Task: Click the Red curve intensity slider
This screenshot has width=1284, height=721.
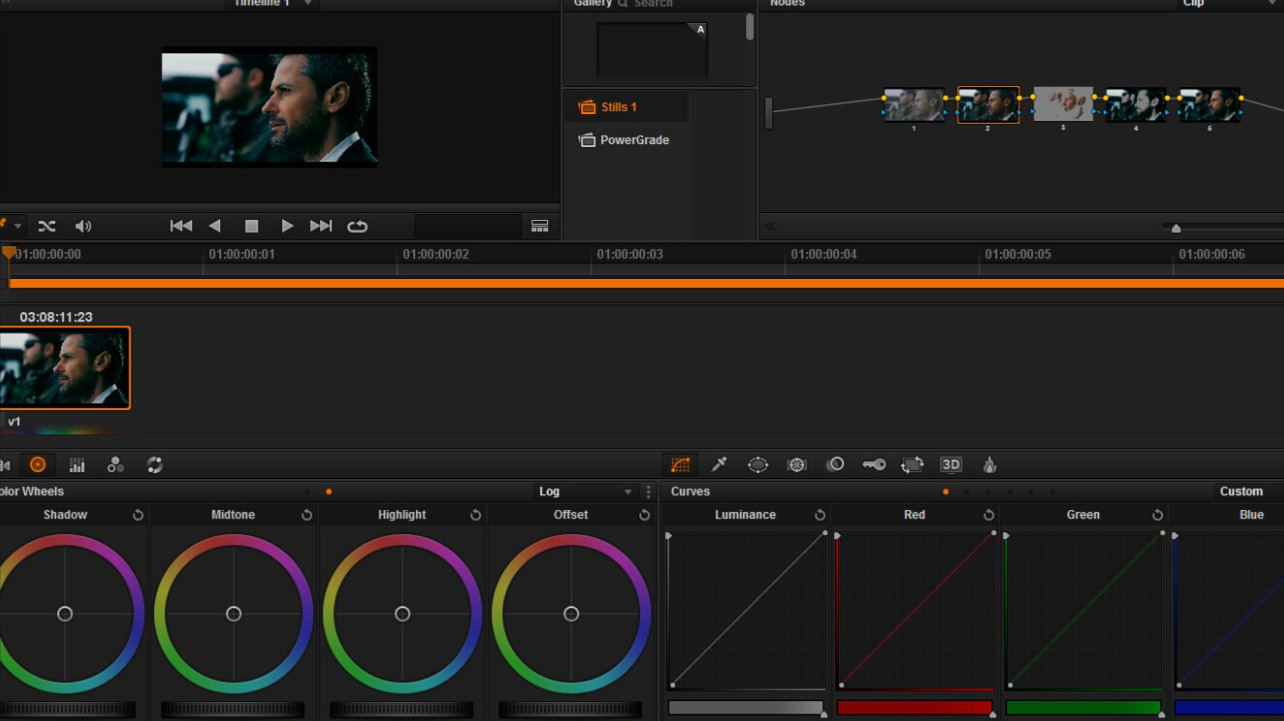Action: [x=914, y=708]
